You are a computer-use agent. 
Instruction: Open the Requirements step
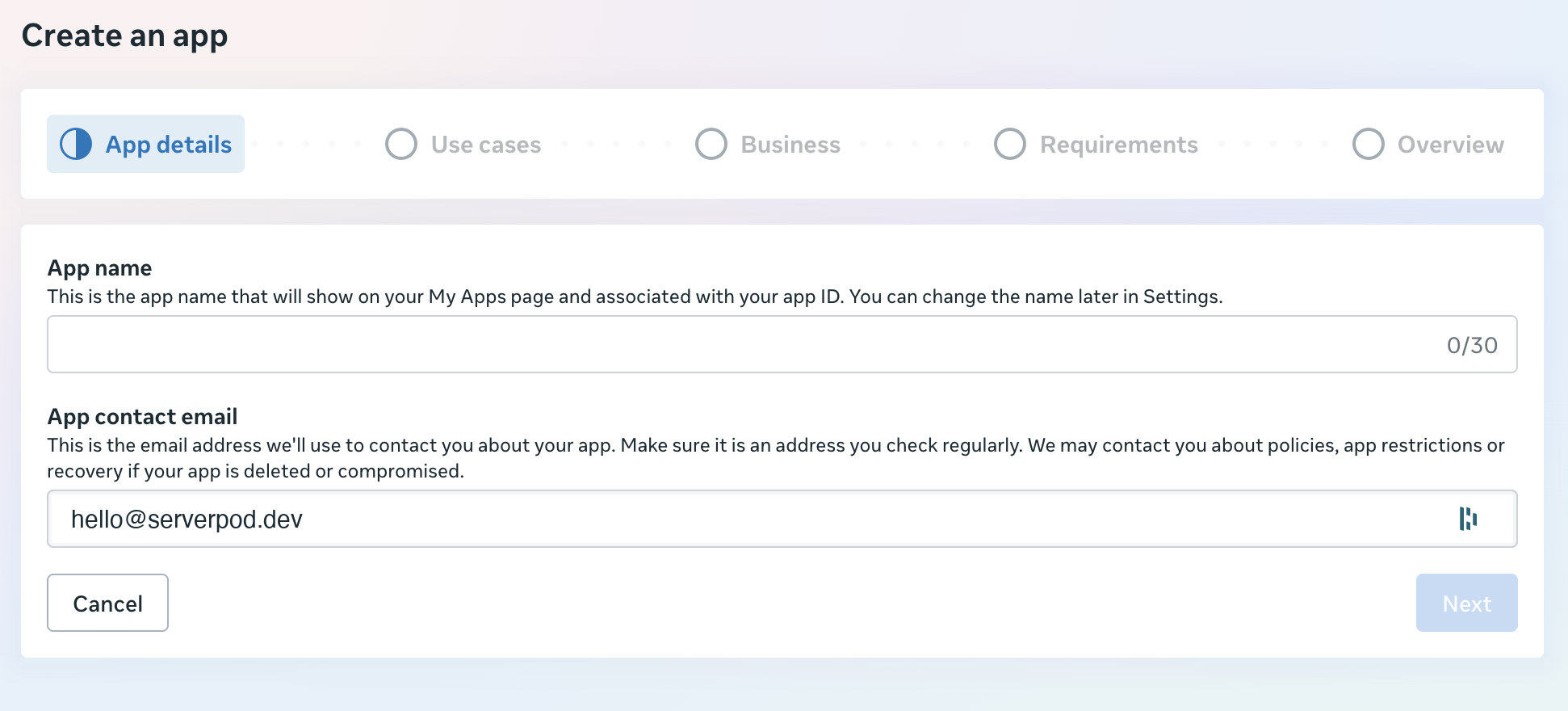pos(1096,144)
